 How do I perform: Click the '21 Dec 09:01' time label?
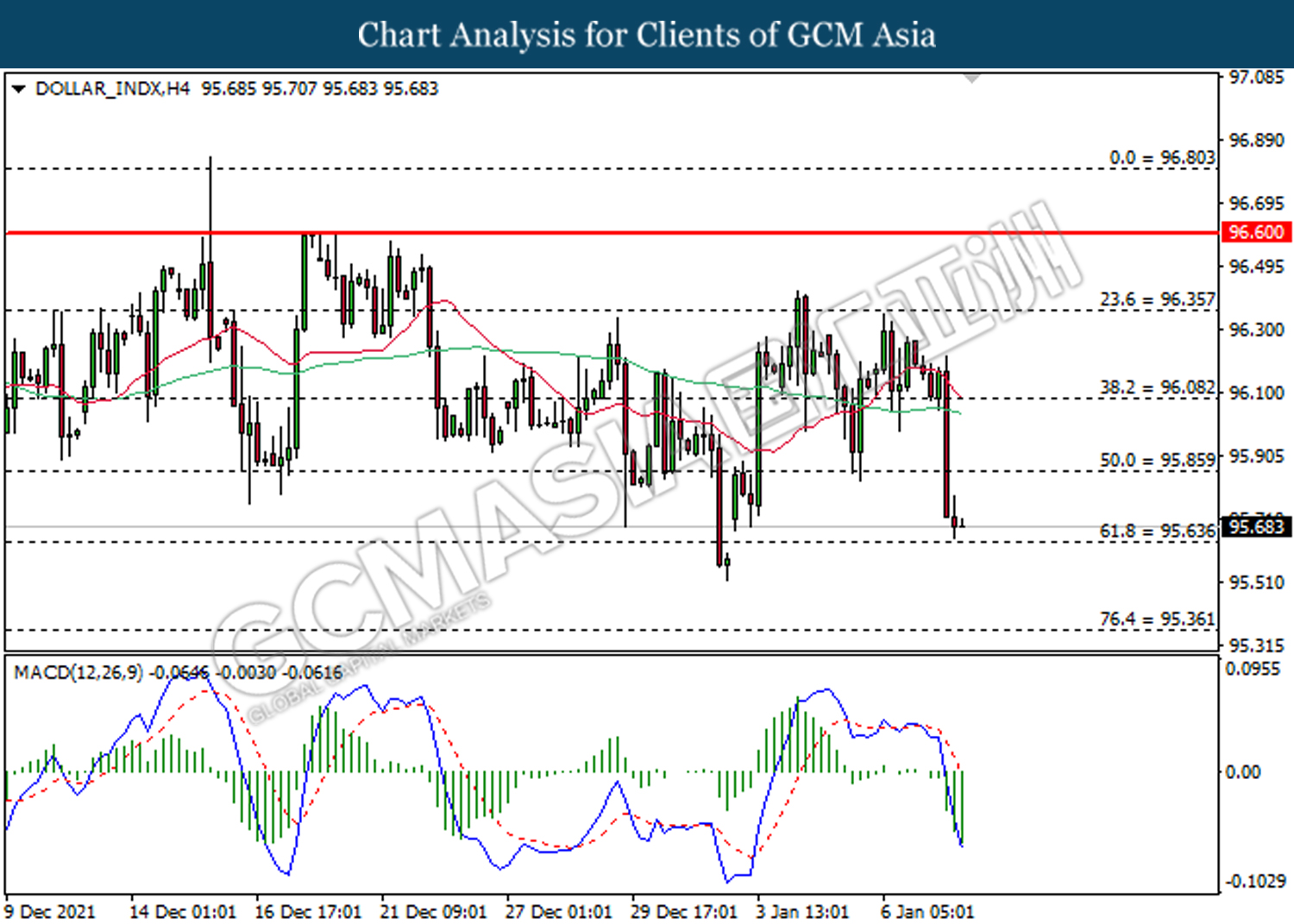pyautogui.click(x=433, y=912)
